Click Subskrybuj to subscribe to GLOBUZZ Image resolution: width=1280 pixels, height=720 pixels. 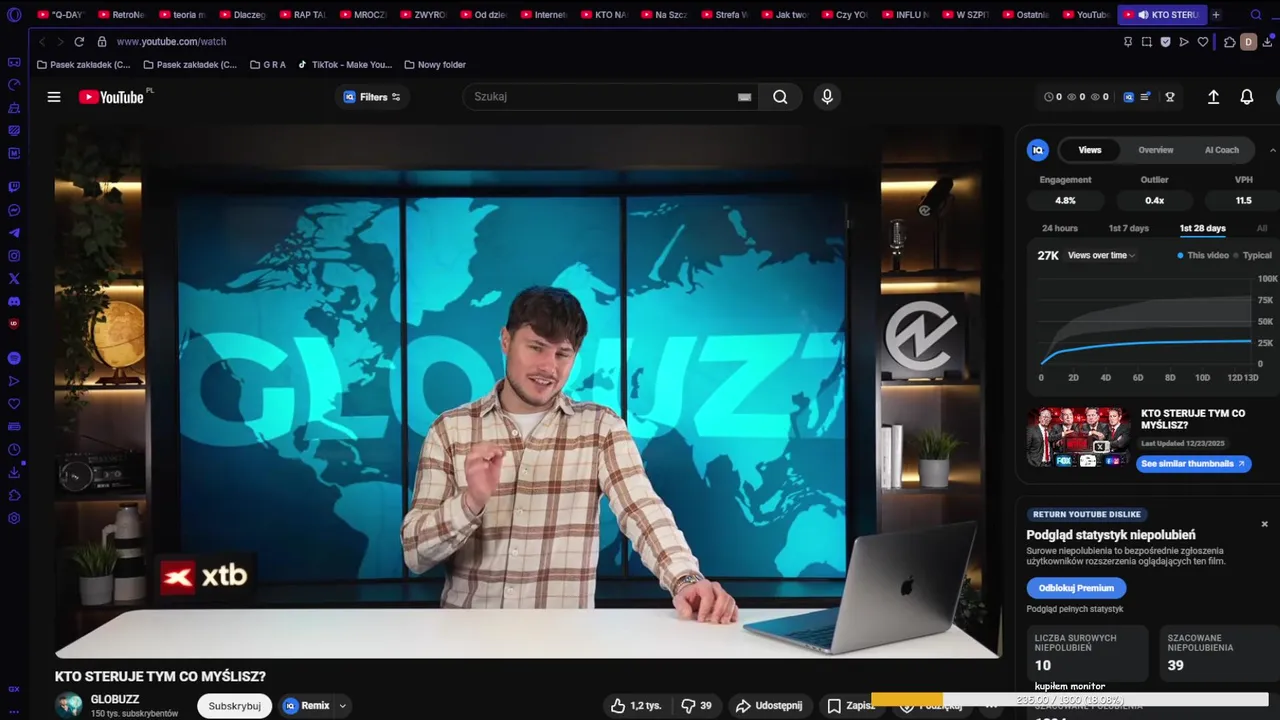234,706
